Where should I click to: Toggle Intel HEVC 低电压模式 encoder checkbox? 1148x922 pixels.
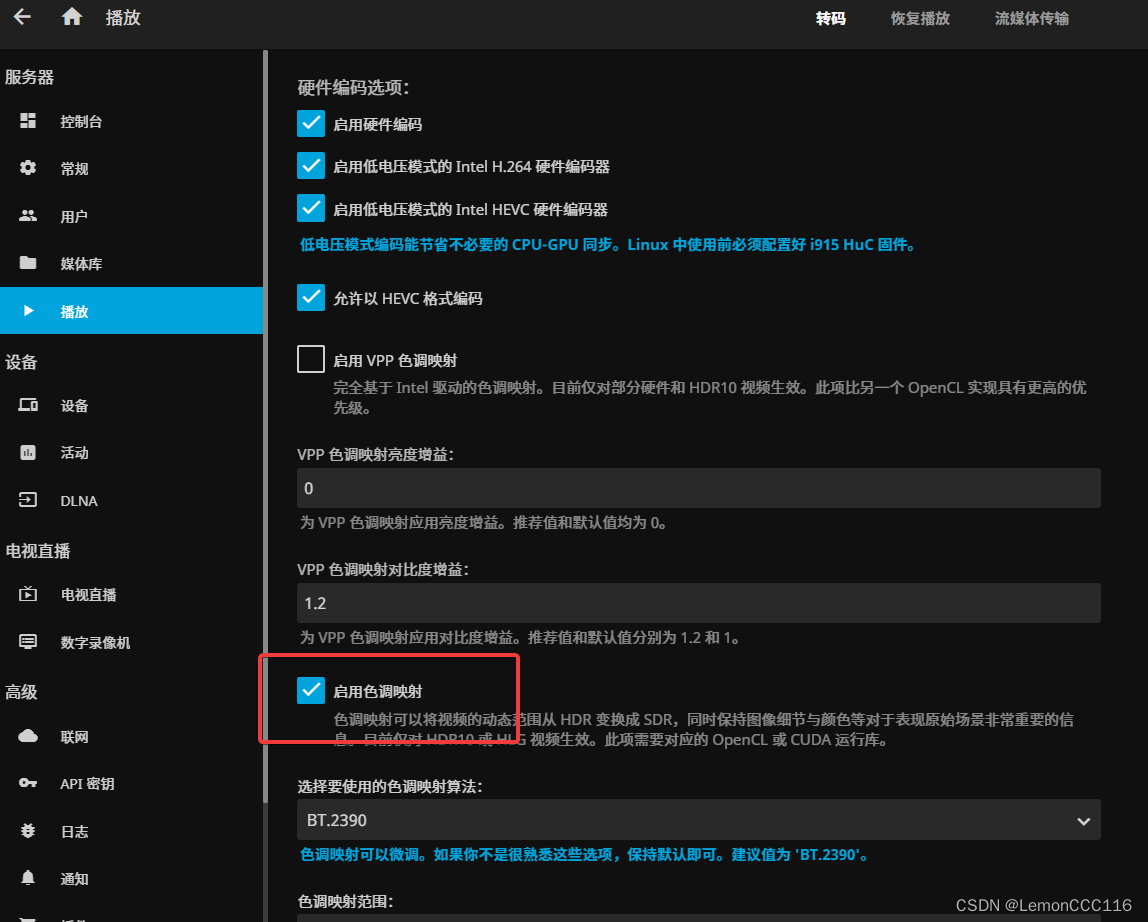(311, 209)
